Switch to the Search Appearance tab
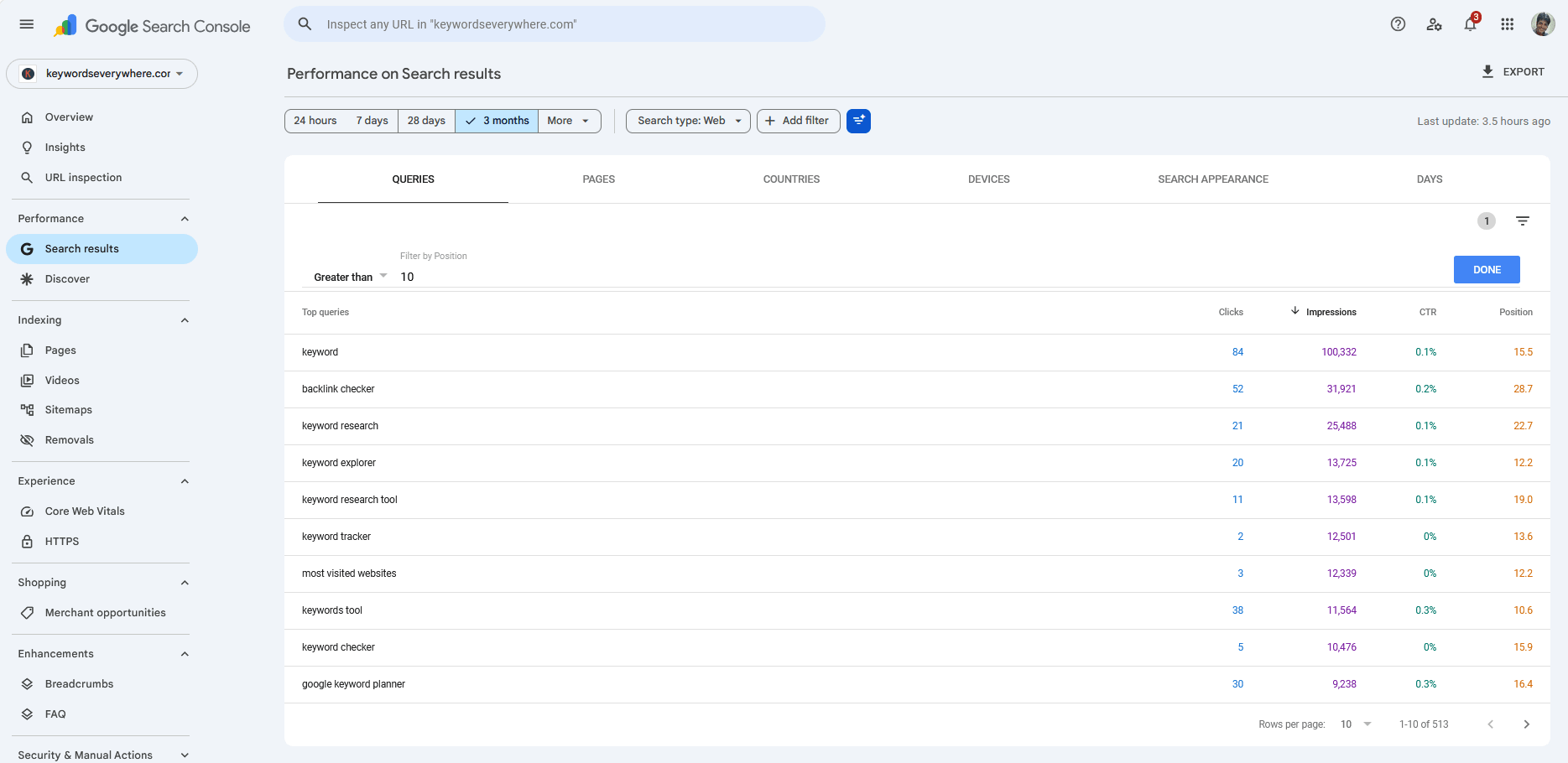 pos(1213,179)
